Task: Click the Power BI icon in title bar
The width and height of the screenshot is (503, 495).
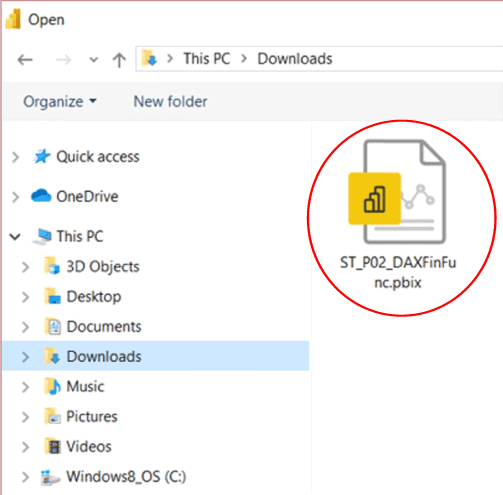Action: (13, 19)
